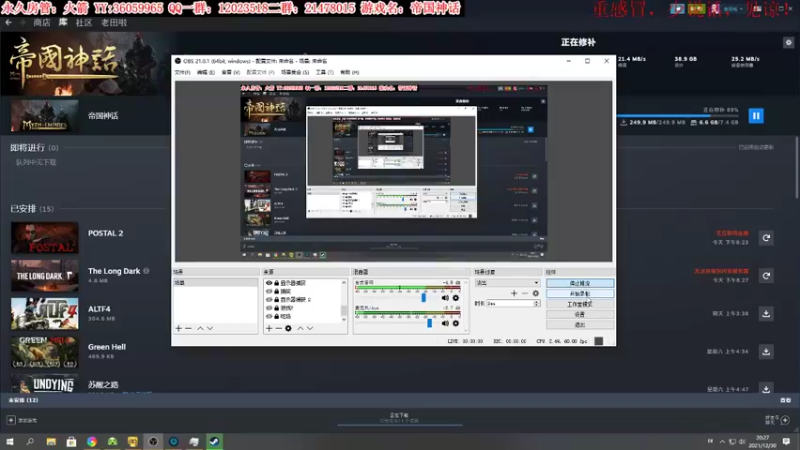This screenshot has height=450, width=800.
Task: Click Steam icon in Windows taskbar
Action: coord(214,441)
